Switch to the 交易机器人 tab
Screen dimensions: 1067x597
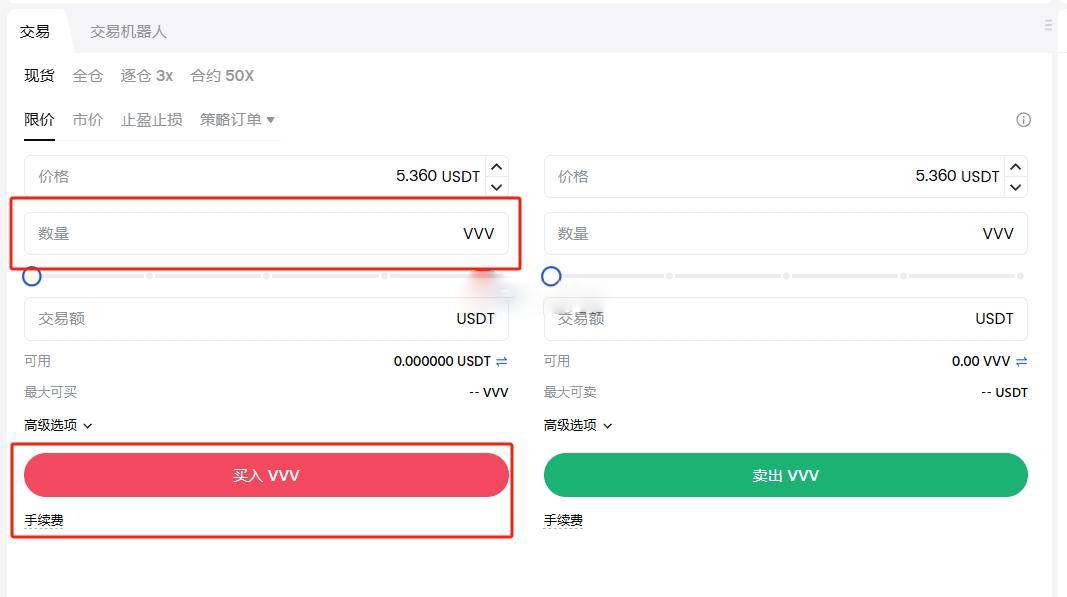[x=128, y=32]
